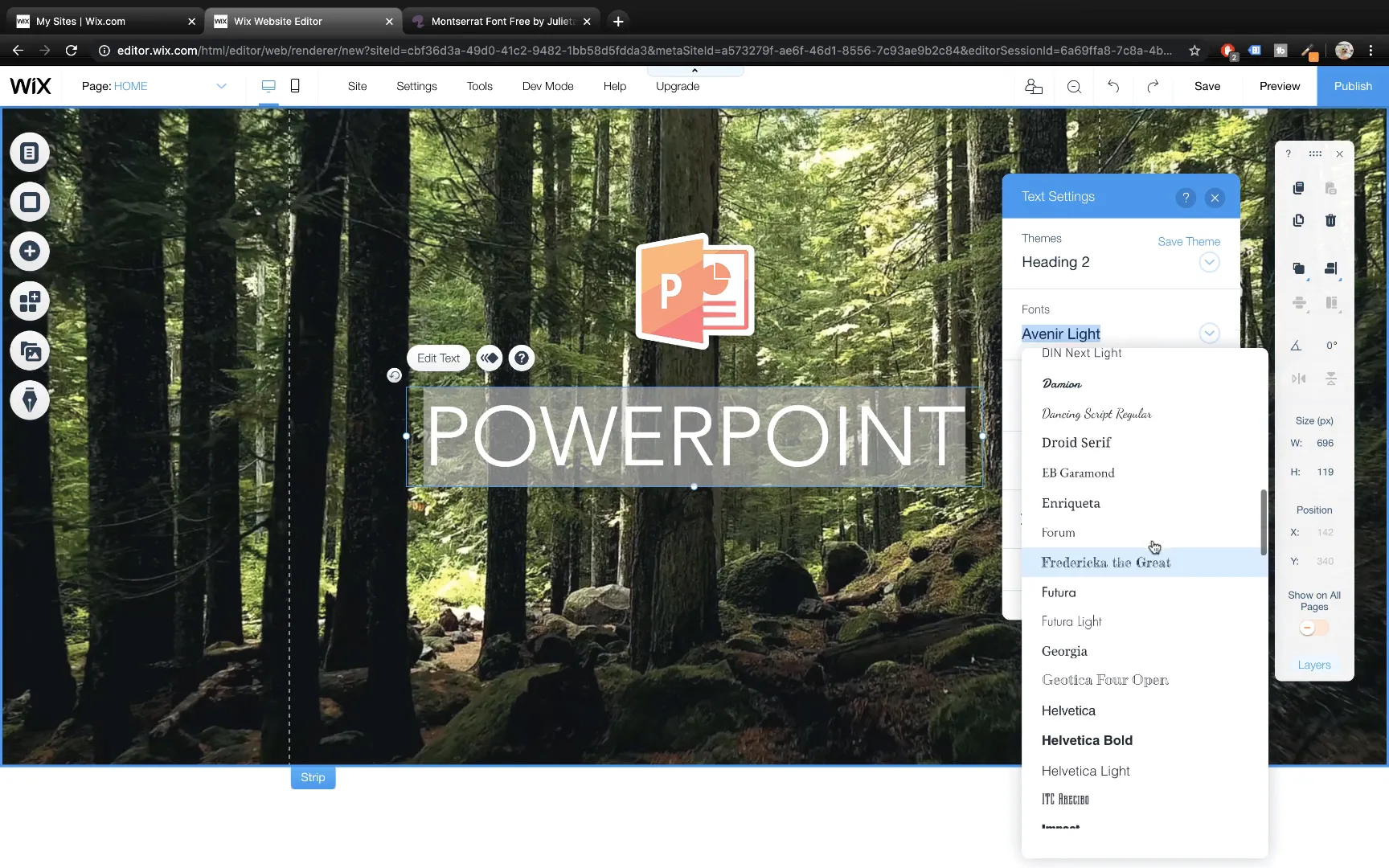Viewport: 1389px width, 868px height.
Task: Open the Site menu
Action: click(x=357, y=86)
